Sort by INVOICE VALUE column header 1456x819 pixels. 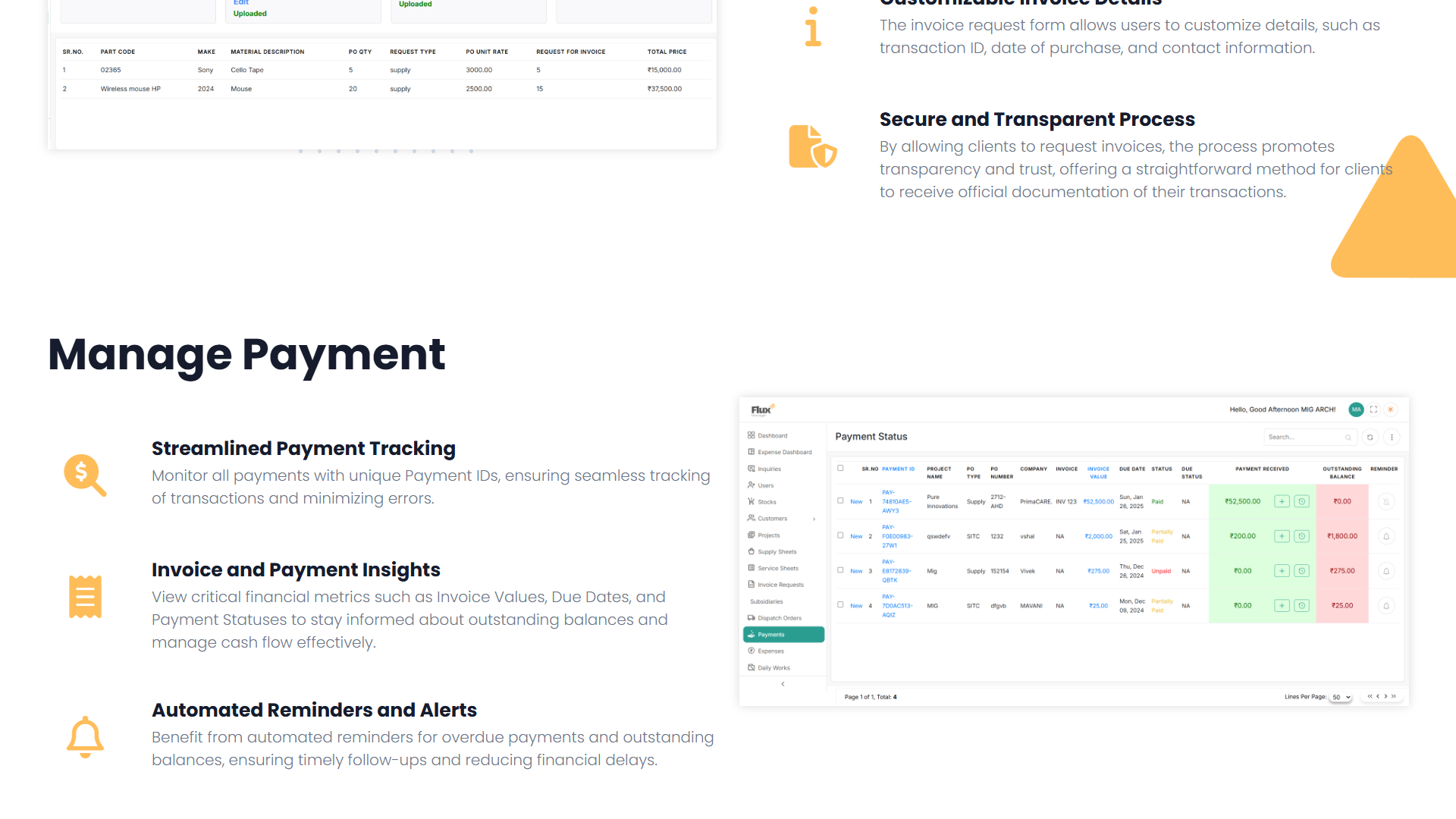[x=1098, y=473]
